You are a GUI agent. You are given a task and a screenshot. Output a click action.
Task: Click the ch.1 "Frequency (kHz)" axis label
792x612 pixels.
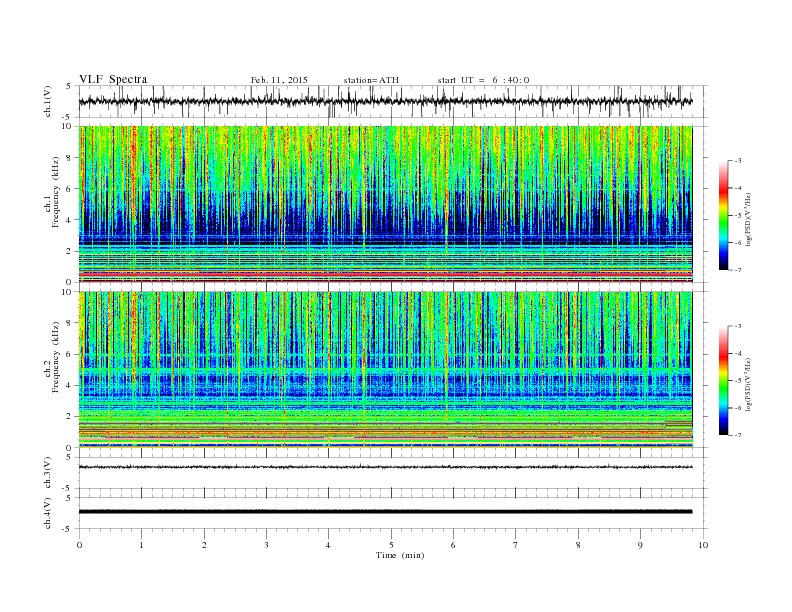[x=57, y=192]
